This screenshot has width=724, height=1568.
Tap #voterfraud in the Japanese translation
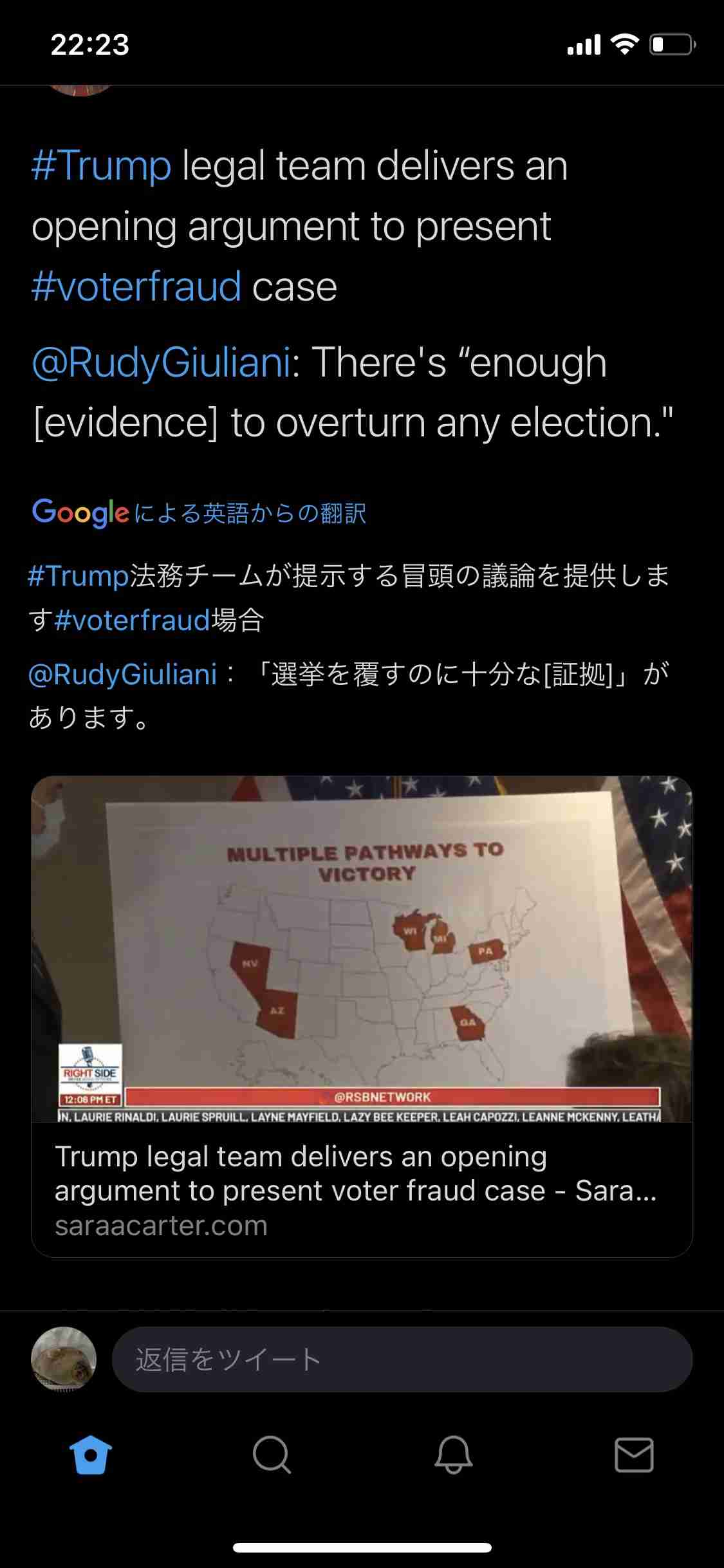point(133,621)
